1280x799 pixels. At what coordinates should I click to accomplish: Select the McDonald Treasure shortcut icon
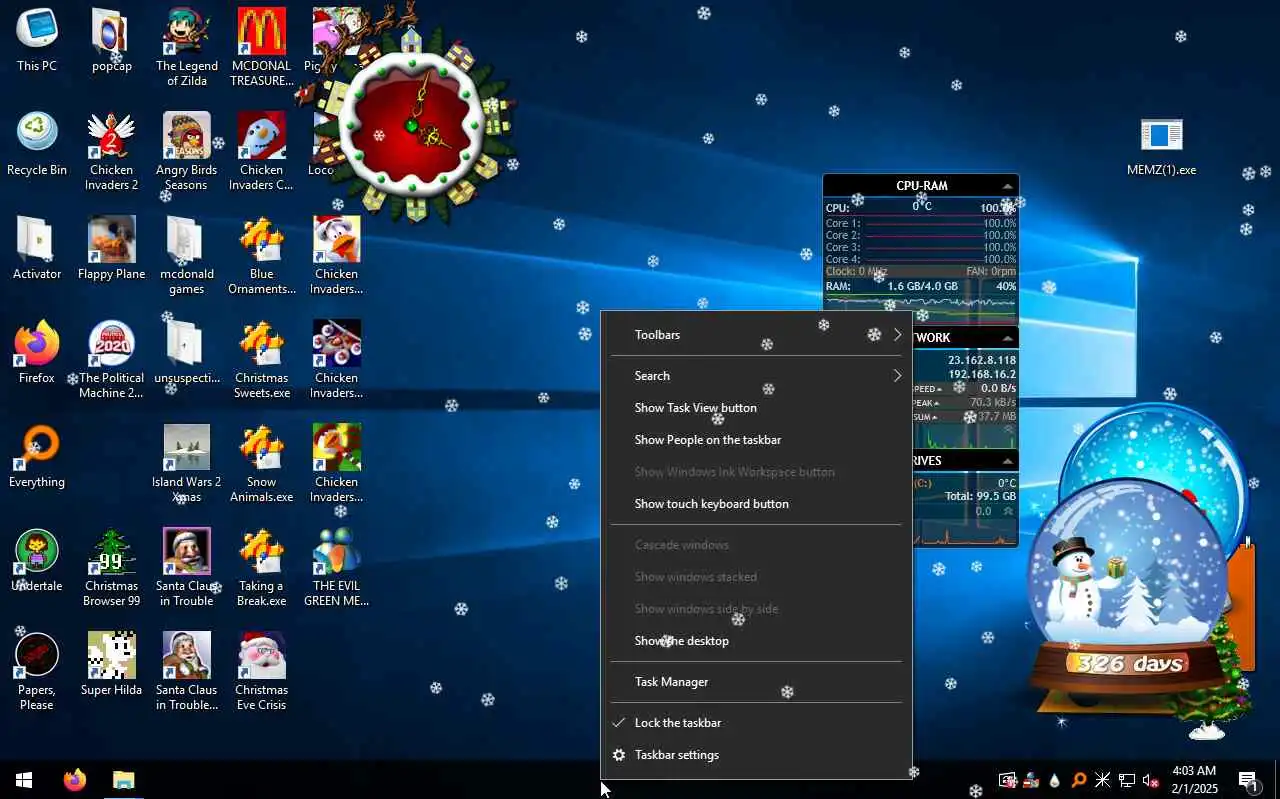click(x=261, y=47)
